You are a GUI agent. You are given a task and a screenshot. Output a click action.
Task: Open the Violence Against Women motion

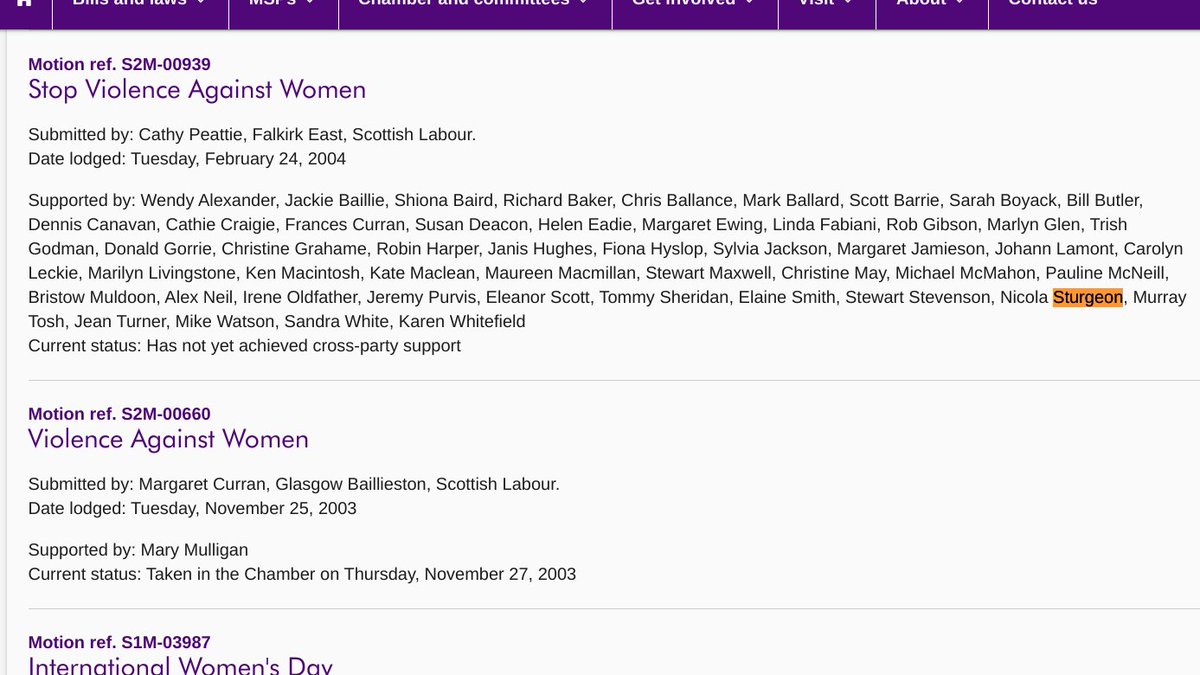click(x=168, y=439)
